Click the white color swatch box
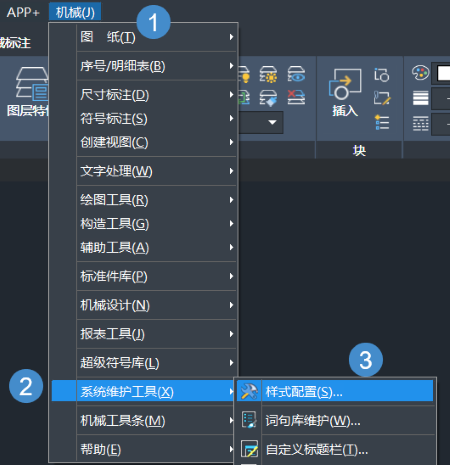Viewport: 450px width, 465px height. (x=443, y=73)
